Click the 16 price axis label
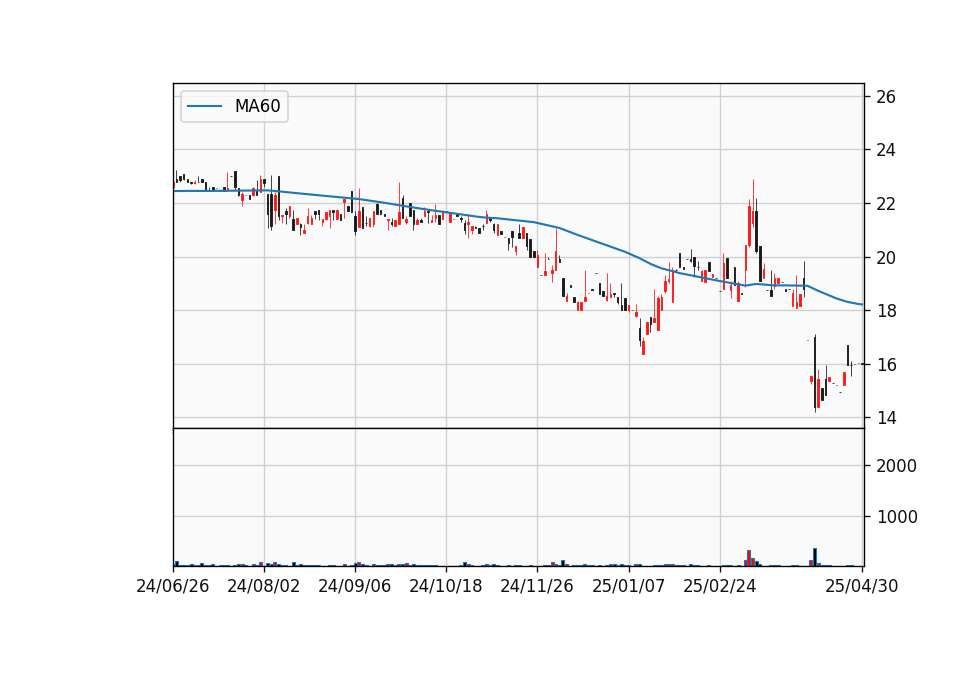The width and height of the screenshot is (960, 690). (885, 365)
